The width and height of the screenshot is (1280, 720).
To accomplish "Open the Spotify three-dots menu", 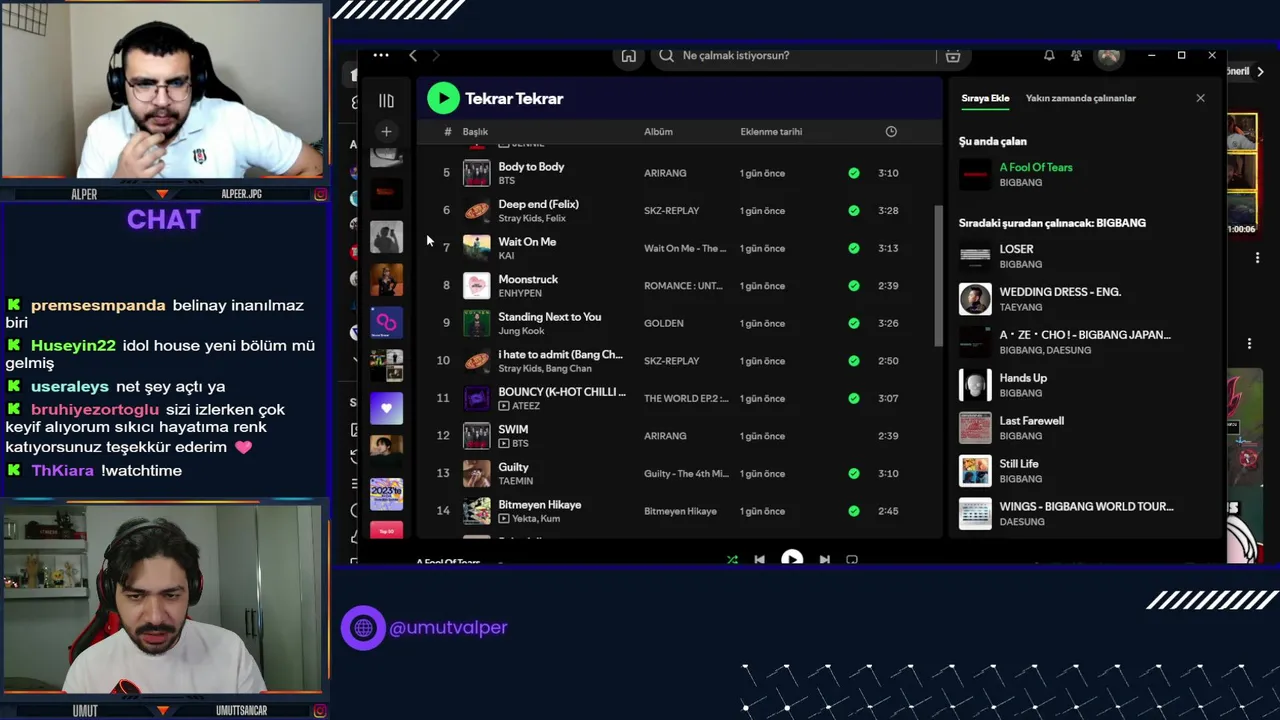I will tap(381, 56).
